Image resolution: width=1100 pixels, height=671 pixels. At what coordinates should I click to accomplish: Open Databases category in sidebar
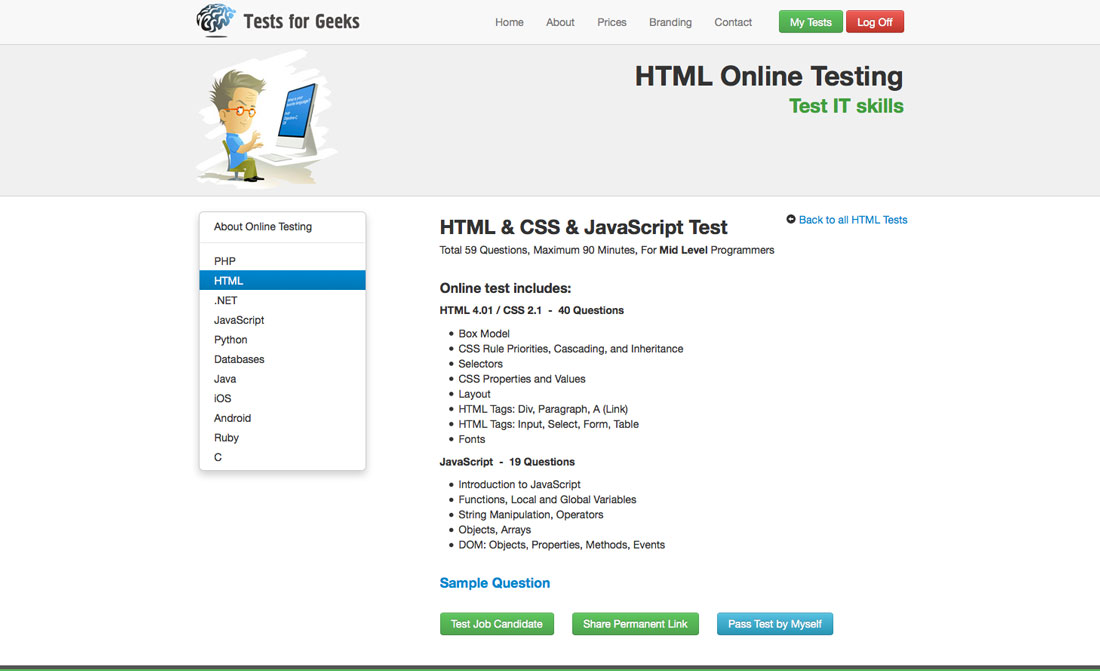click(x=239, y=359)
